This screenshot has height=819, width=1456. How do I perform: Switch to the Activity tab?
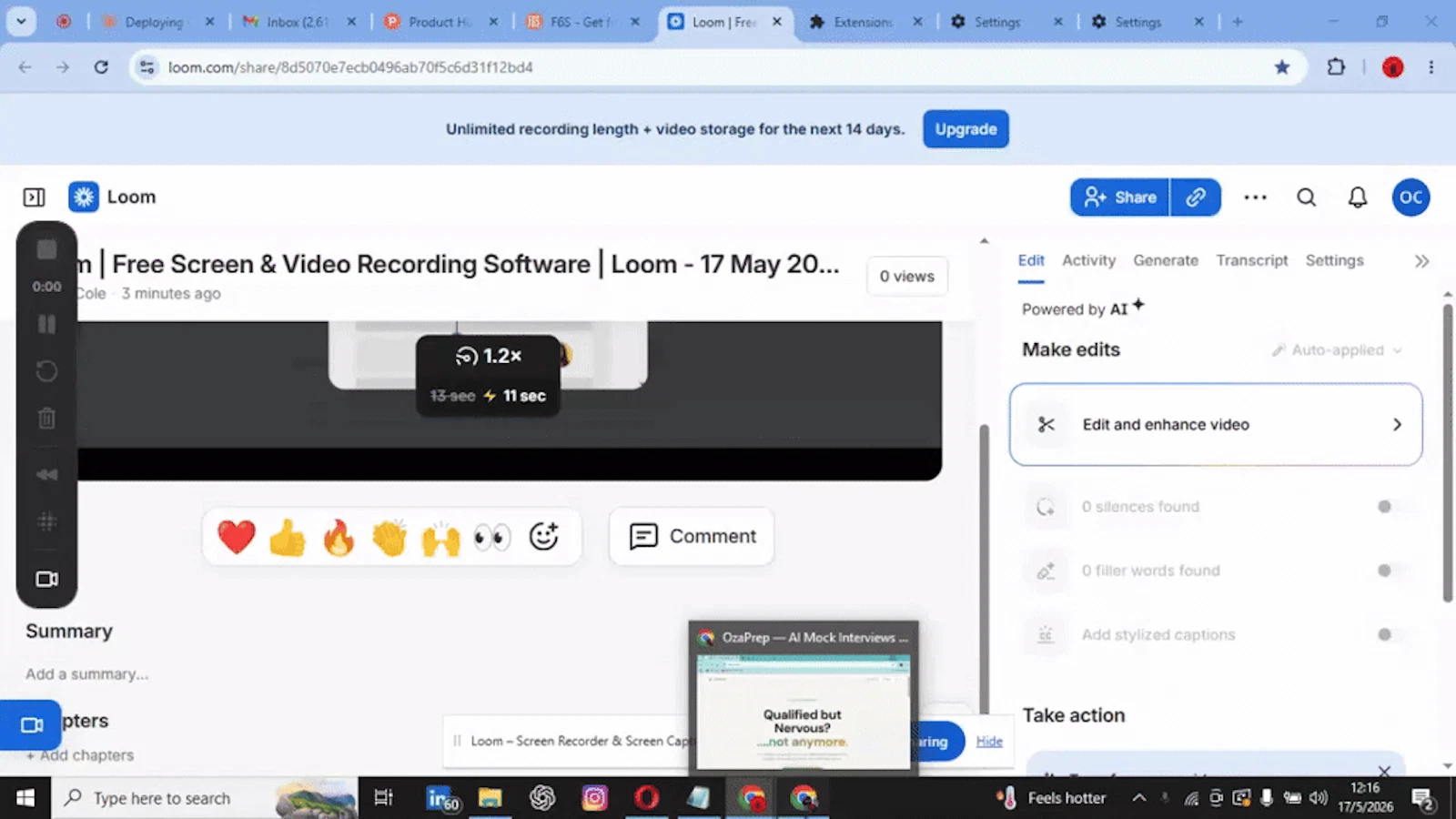[1088, 261]
